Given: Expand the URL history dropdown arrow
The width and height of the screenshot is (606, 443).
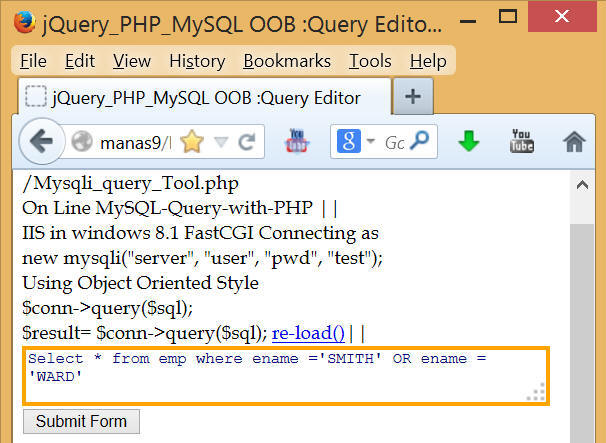Looking at the screenshot, I should pyautogui.click(x=221, y=142).
